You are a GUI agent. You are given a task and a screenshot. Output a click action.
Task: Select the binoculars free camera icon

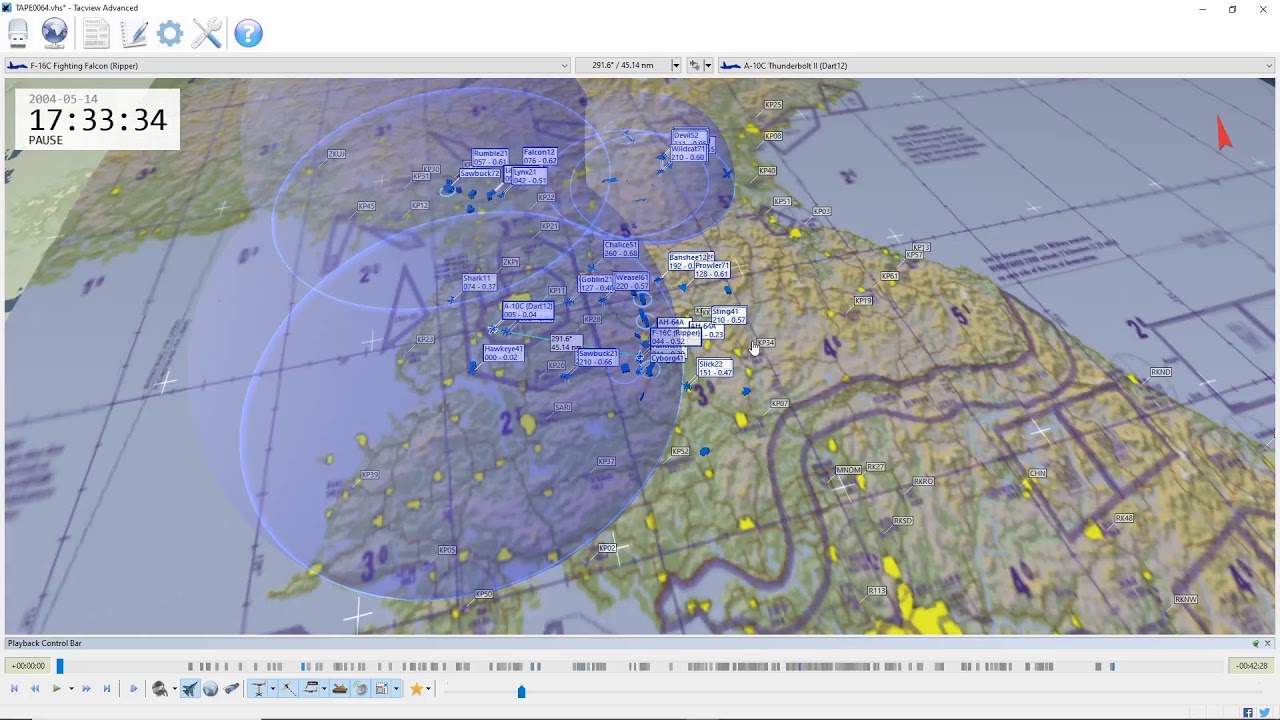[x=231, y=689]
